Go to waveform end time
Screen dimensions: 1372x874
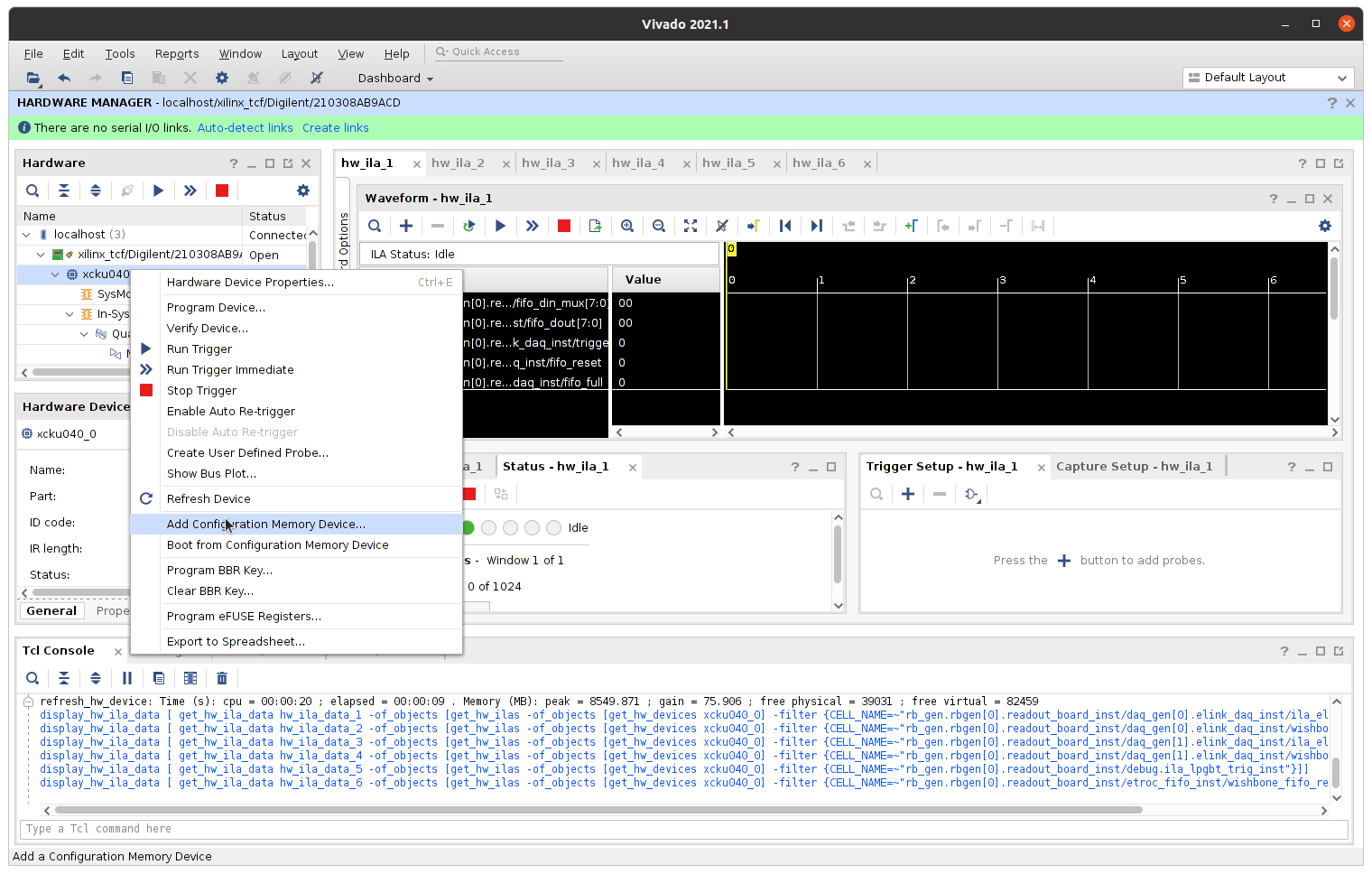817,226
